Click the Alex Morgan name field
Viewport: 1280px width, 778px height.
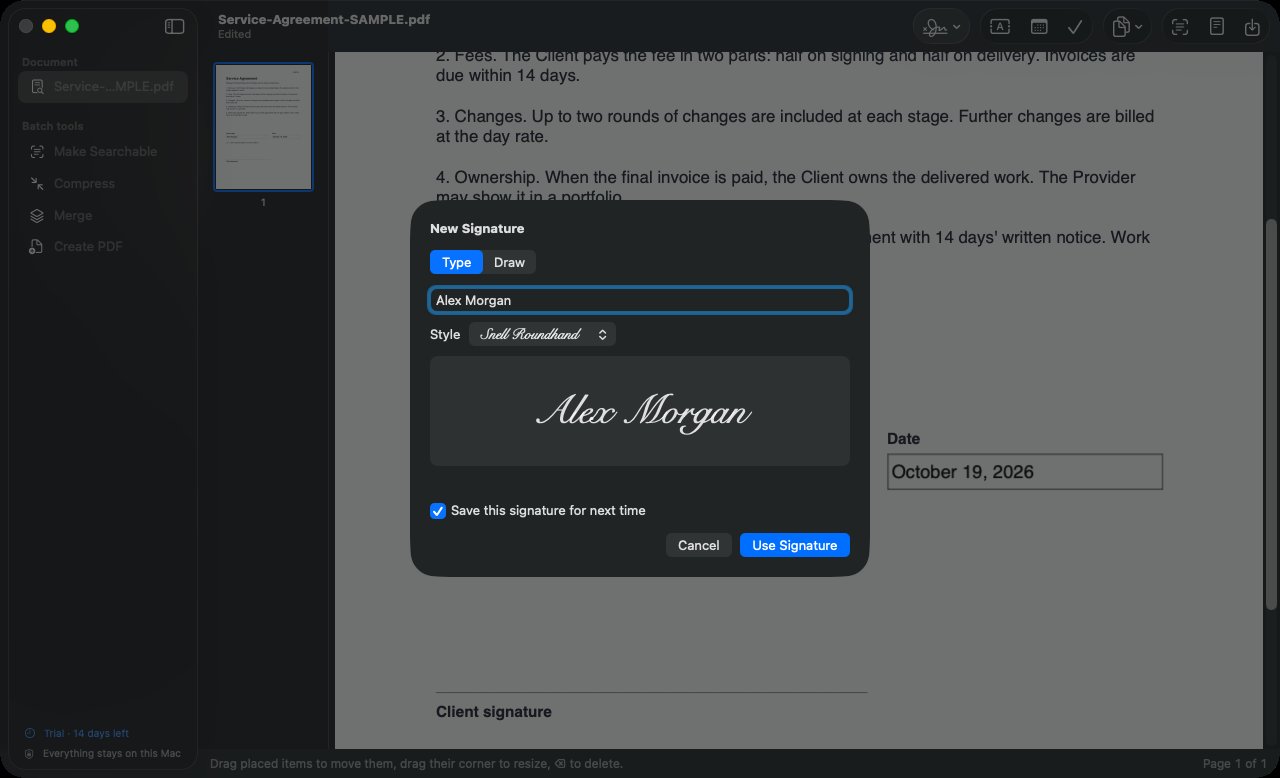click(x=640, y=300)
